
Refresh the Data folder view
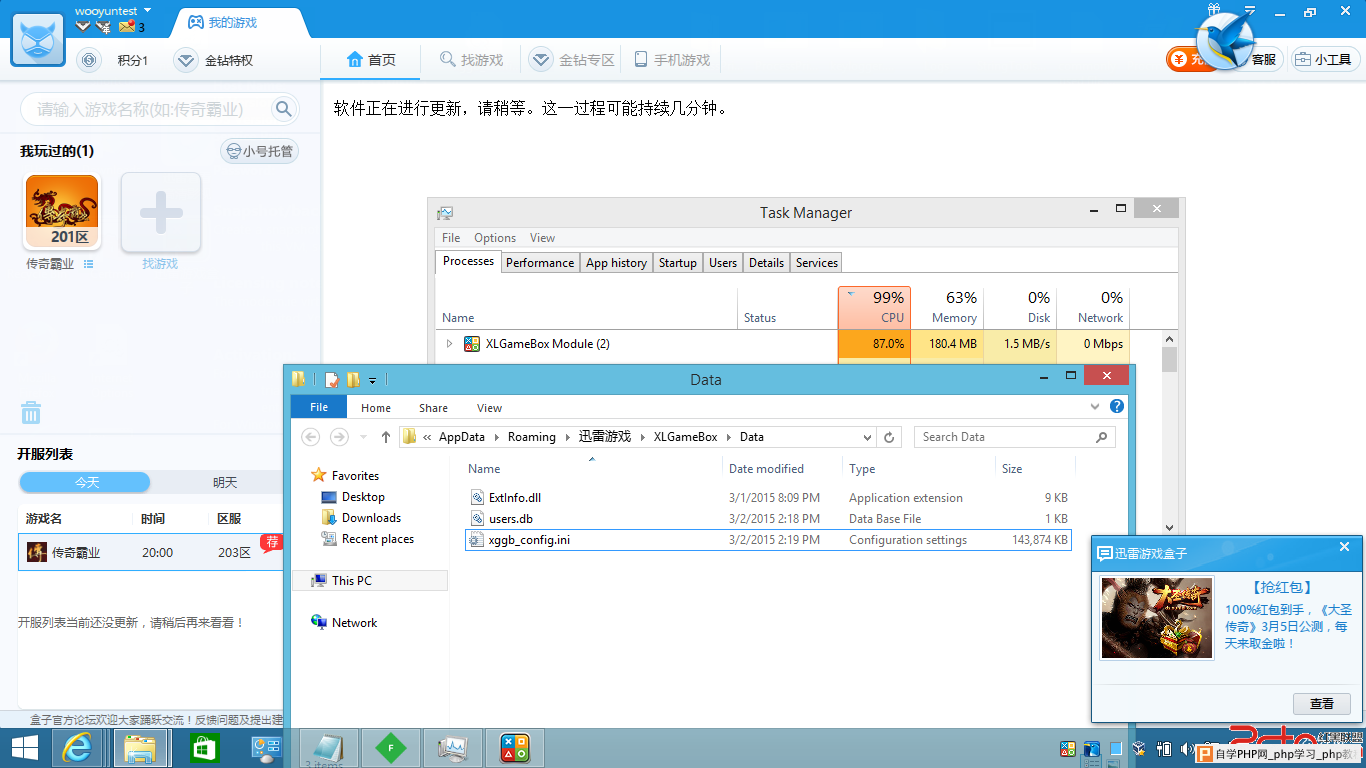click(x=889, y=437)
